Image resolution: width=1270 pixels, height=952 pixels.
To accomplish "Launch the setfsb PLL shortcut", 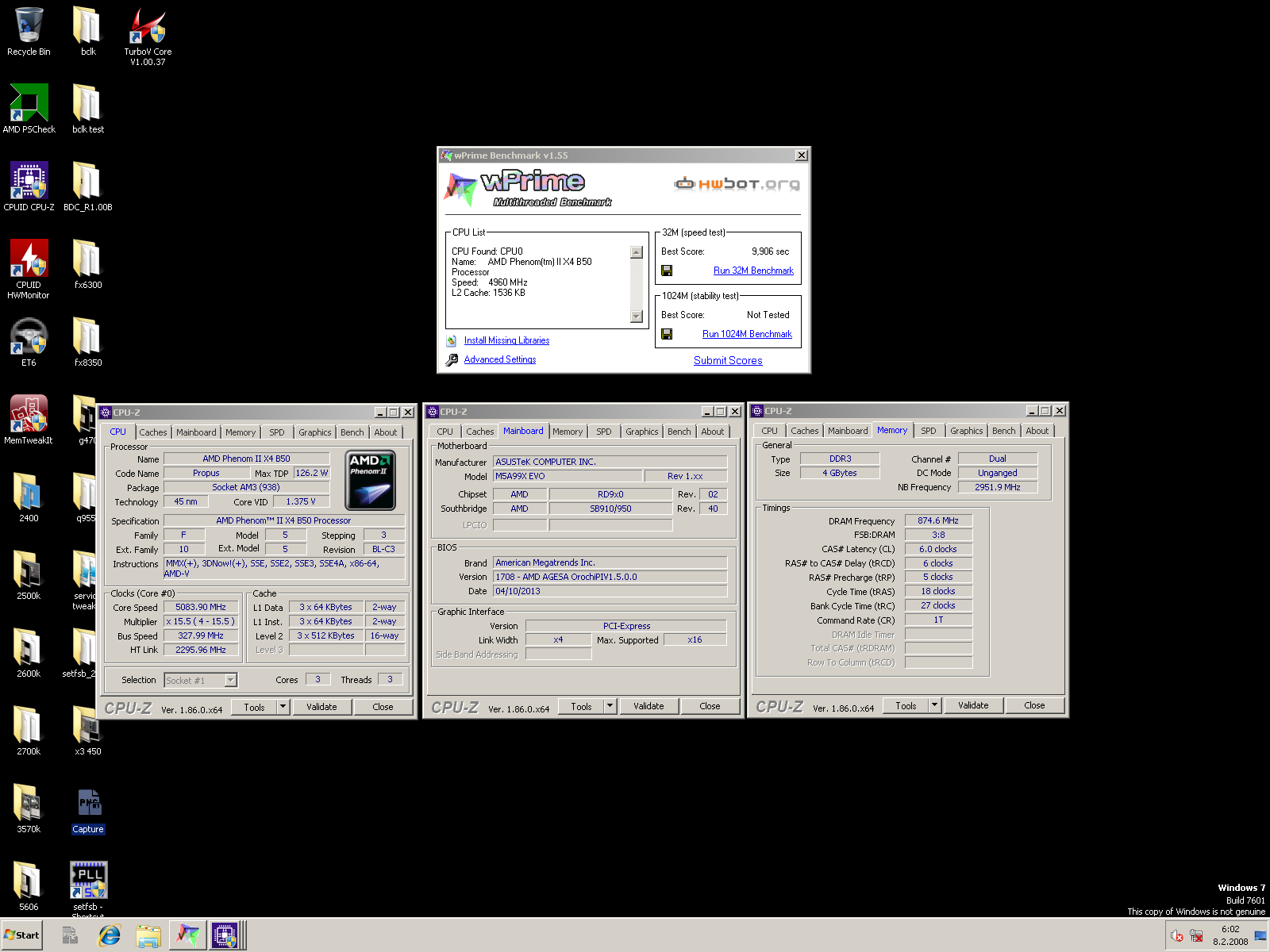I will coord(88,887).
